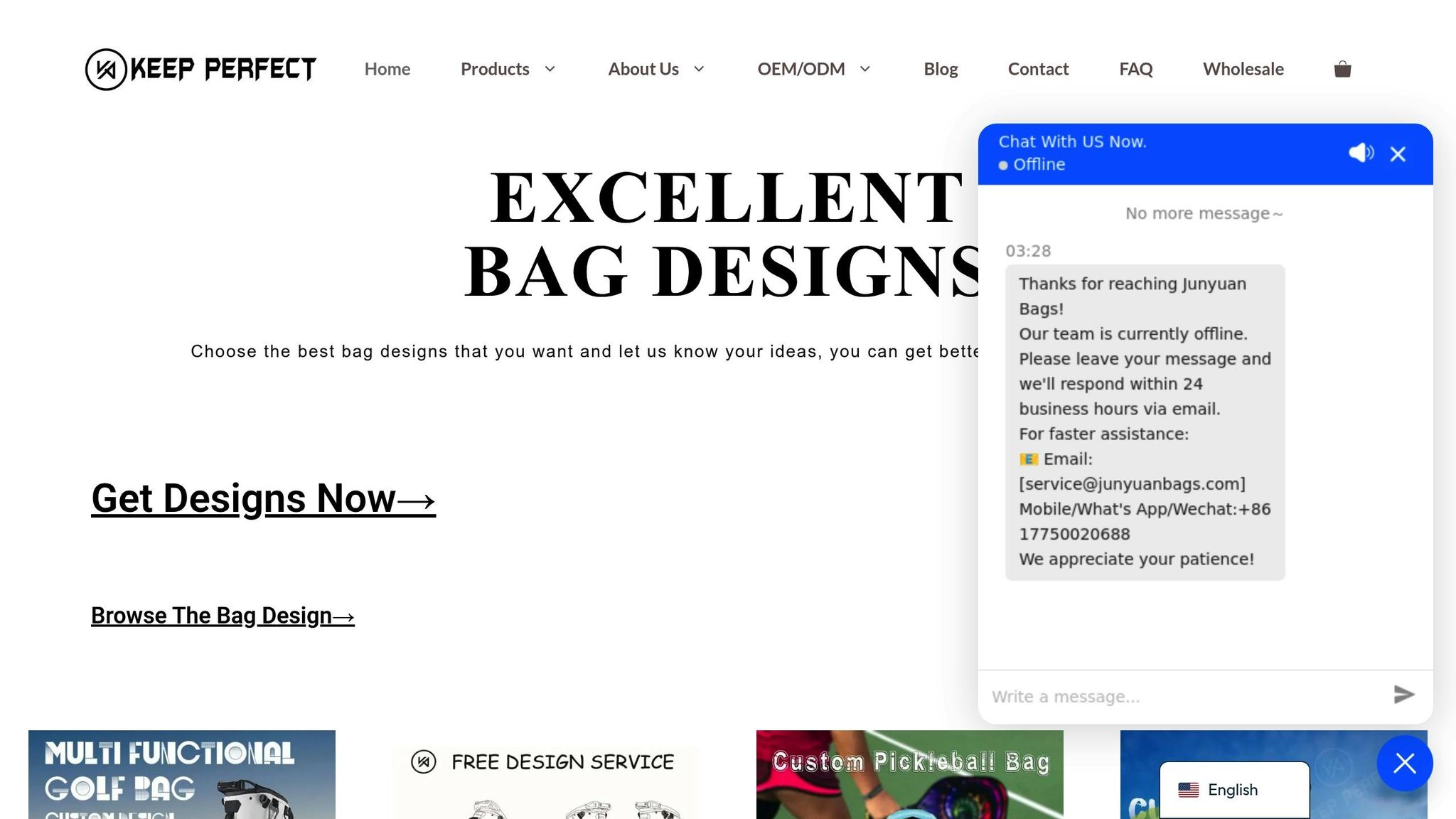1456x819 pixels.
Task: Close chat panel with header X
Action: pyautogui.click(x=1398, y=154)
